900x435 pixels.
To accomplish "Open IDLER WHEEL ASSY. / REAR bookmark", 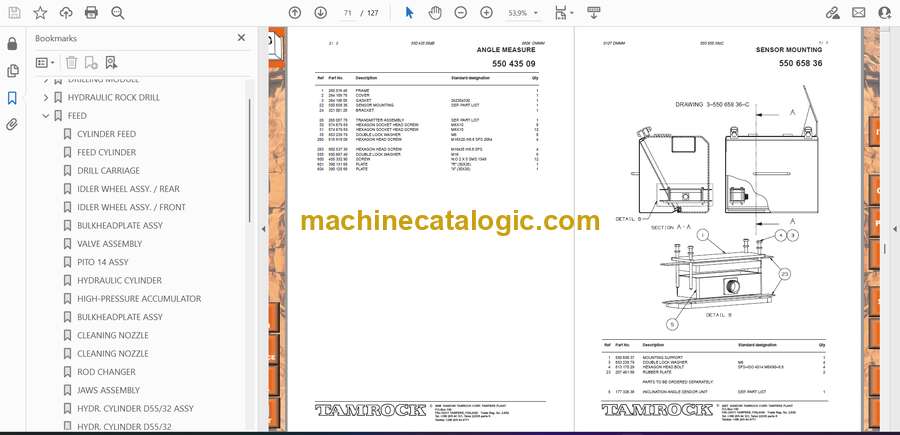I will pos(128,189).
